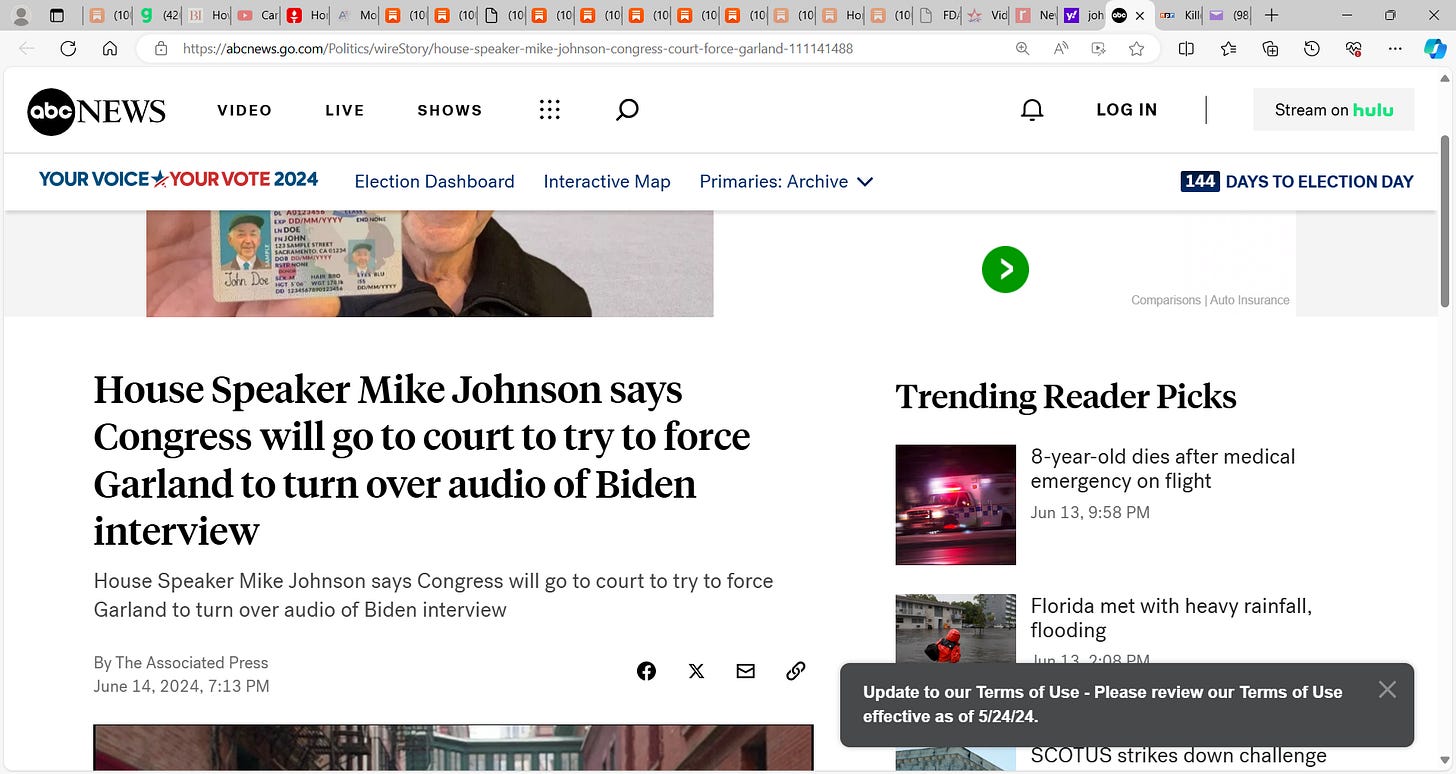The width and height of the screenshot is (1456, 774).
Task: Open browser Collections
Action: pyautogui.click(x=1270, y=48)
